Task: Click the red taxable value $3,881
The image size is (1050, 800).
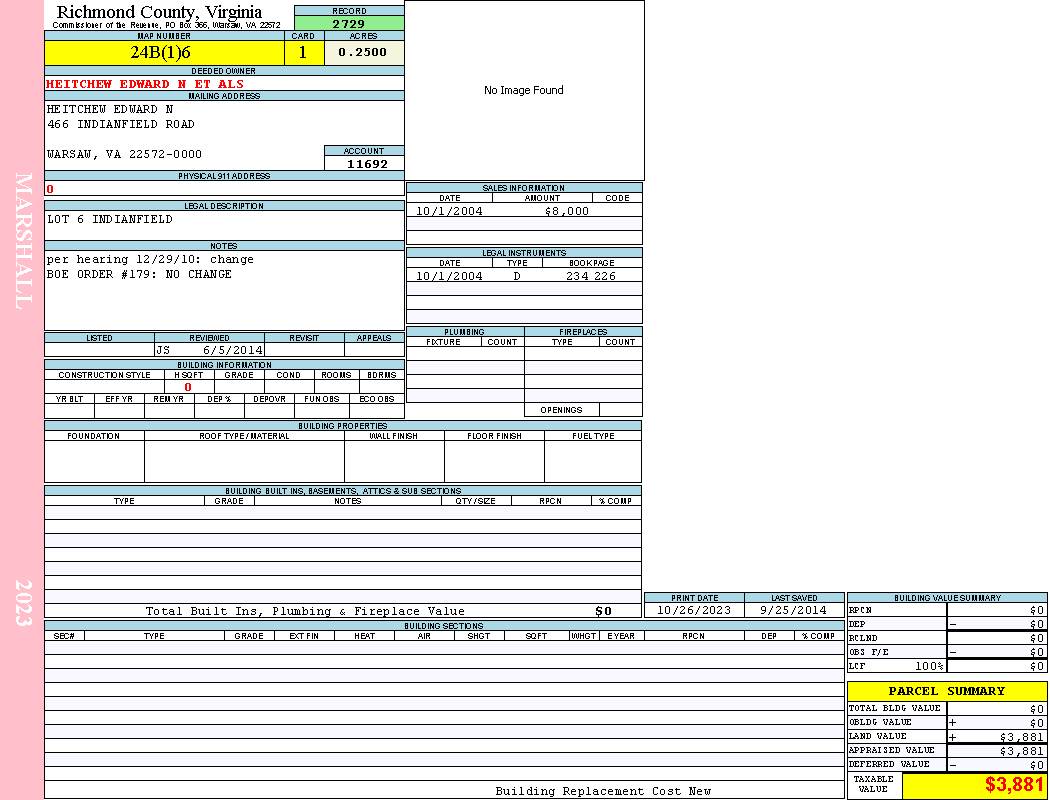Action: coord(1012,785)
